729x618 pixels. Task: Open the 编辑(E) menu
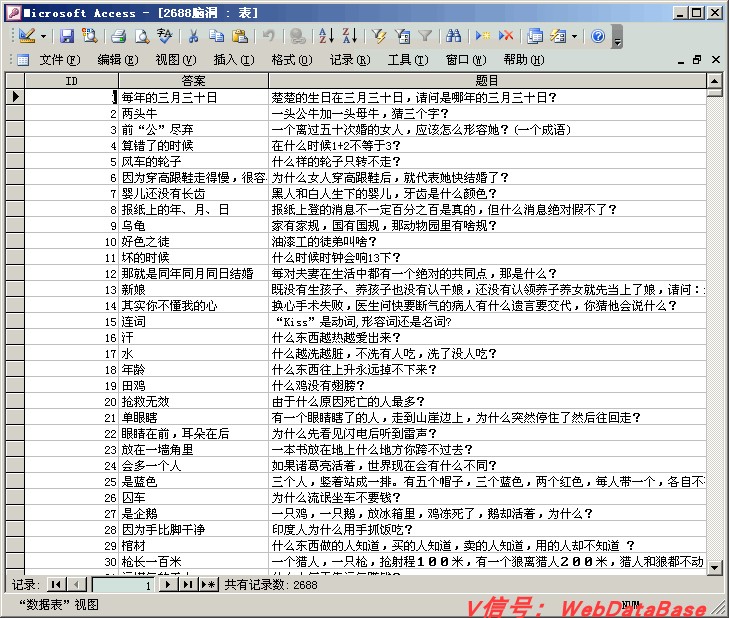click(118, 60)
